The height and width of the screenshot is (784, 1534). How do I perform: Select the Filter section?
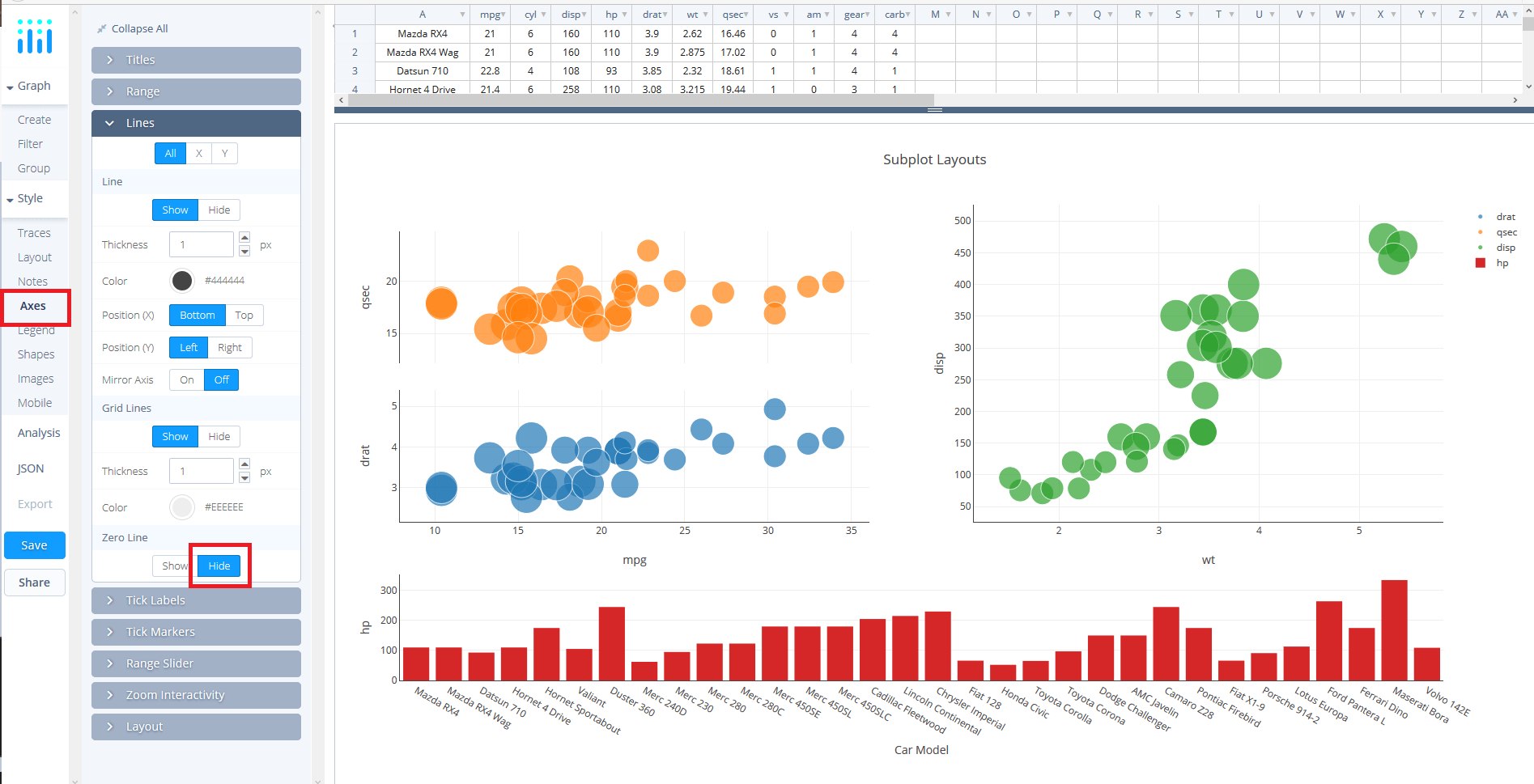tap(32, 143)
